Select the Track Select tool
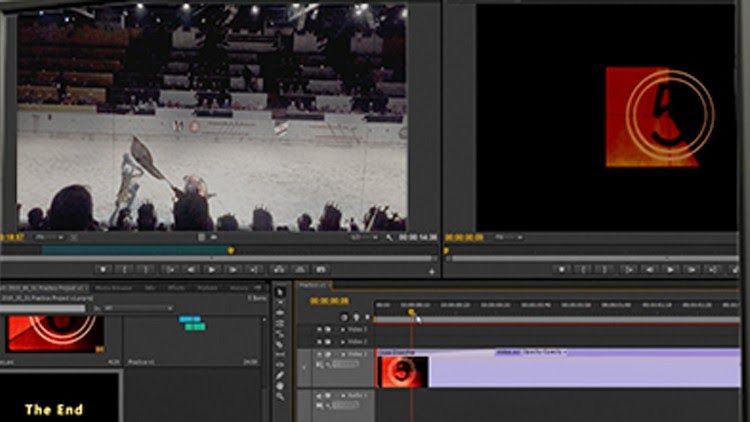This screenshot has width=750, height=422. pos(280,303)
